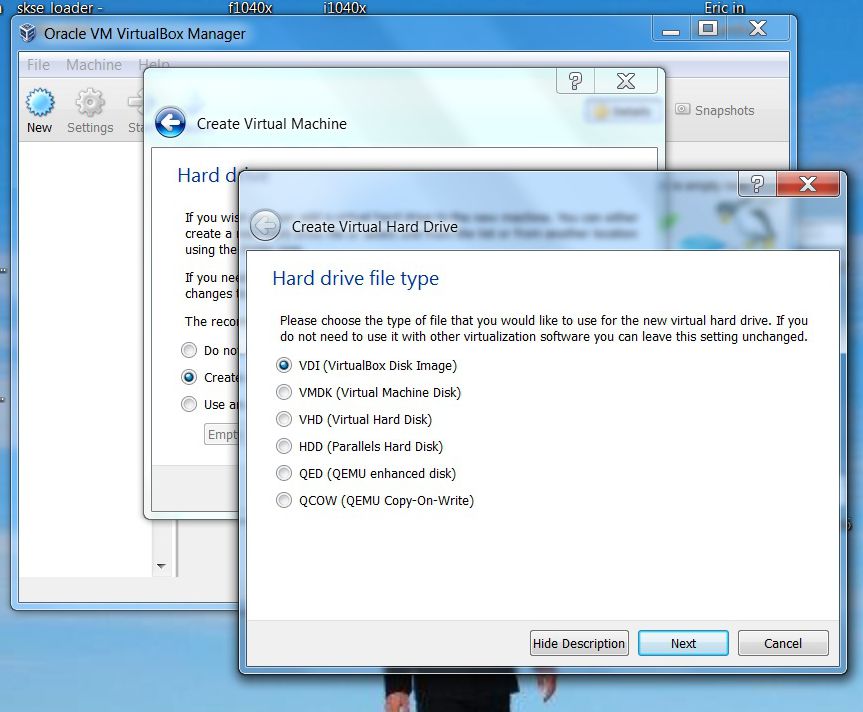
Task: Click the New machine starburst icon
Action: click(x=40, y=102)
